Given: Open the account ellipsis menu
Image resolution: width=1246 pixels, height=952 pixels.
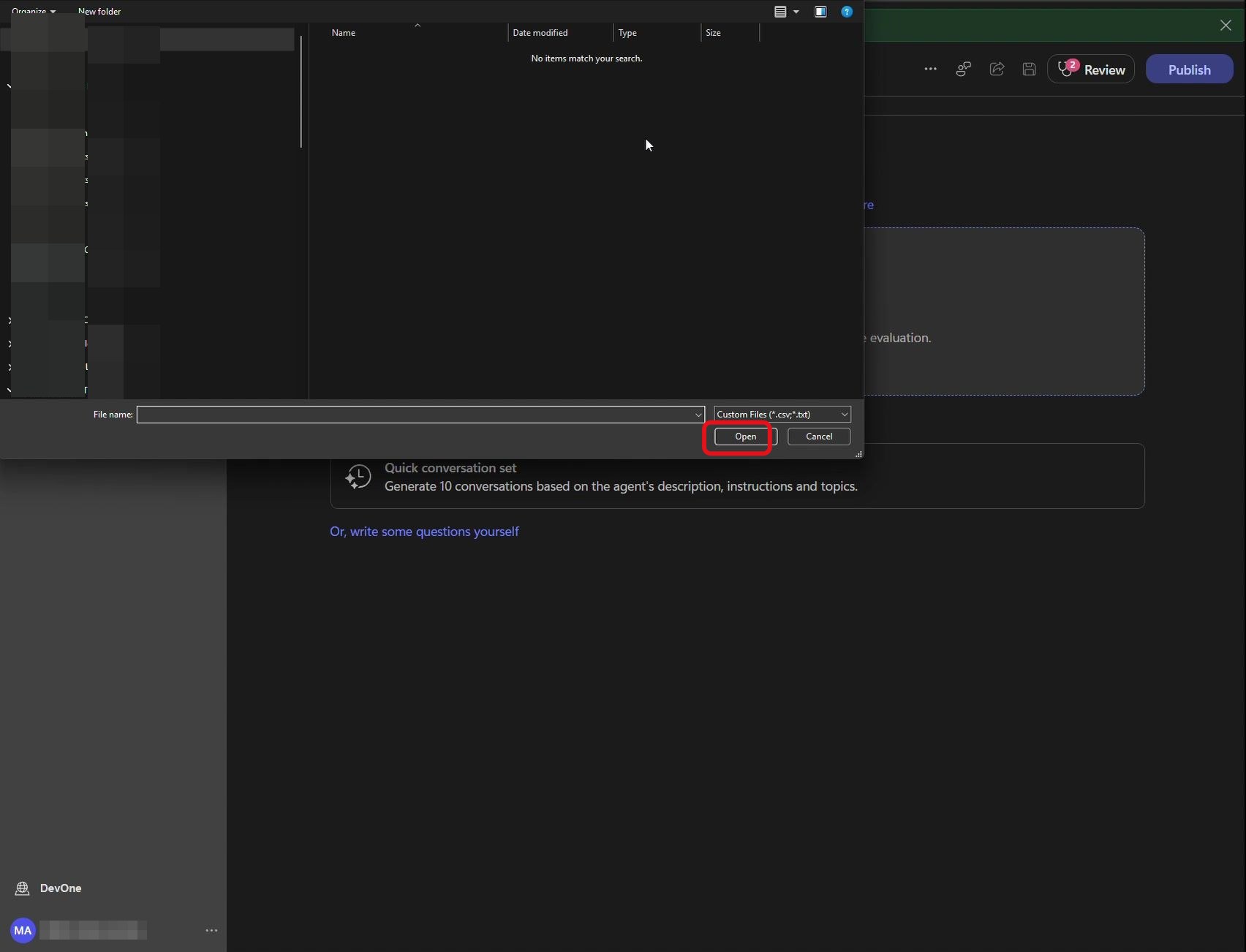Looking at the screenshot, I should point(211,931).
